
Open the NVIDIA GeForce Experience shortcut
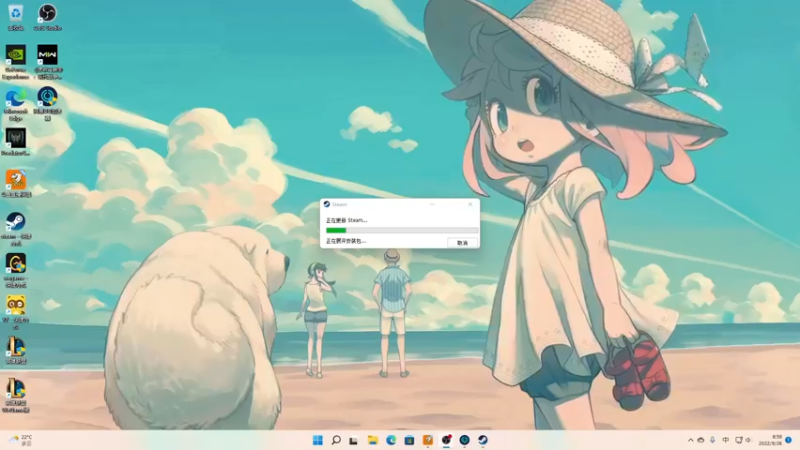click(x=16, y=62)
